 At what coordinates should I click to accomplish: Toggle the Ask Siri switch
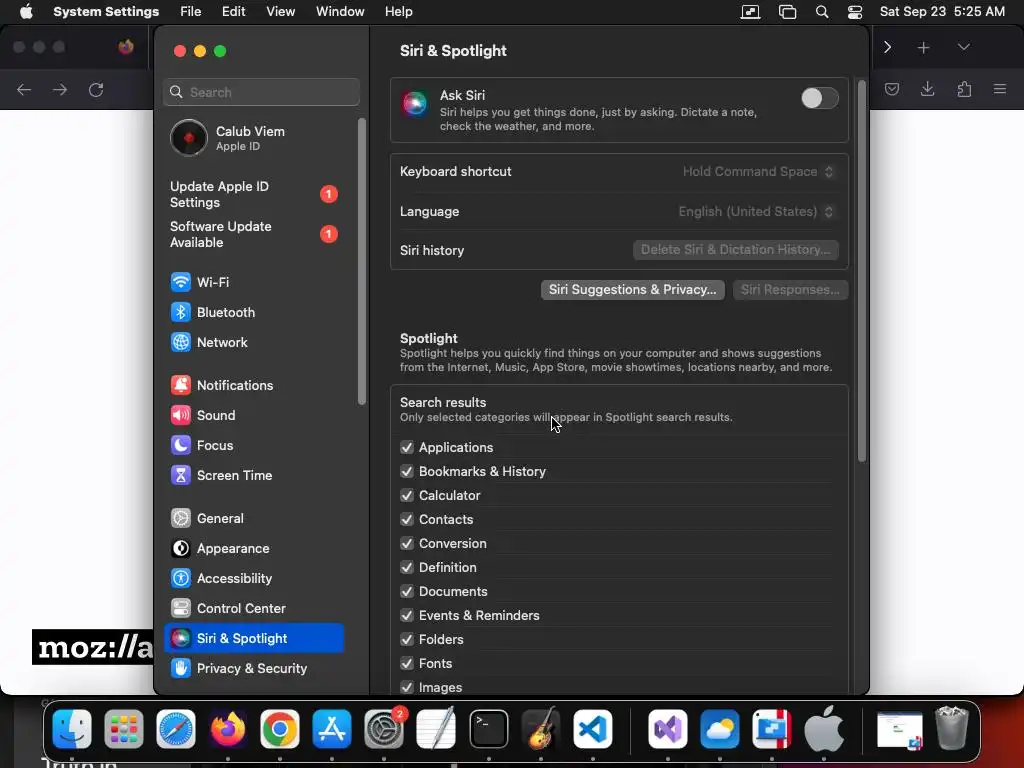coord(820,98)
